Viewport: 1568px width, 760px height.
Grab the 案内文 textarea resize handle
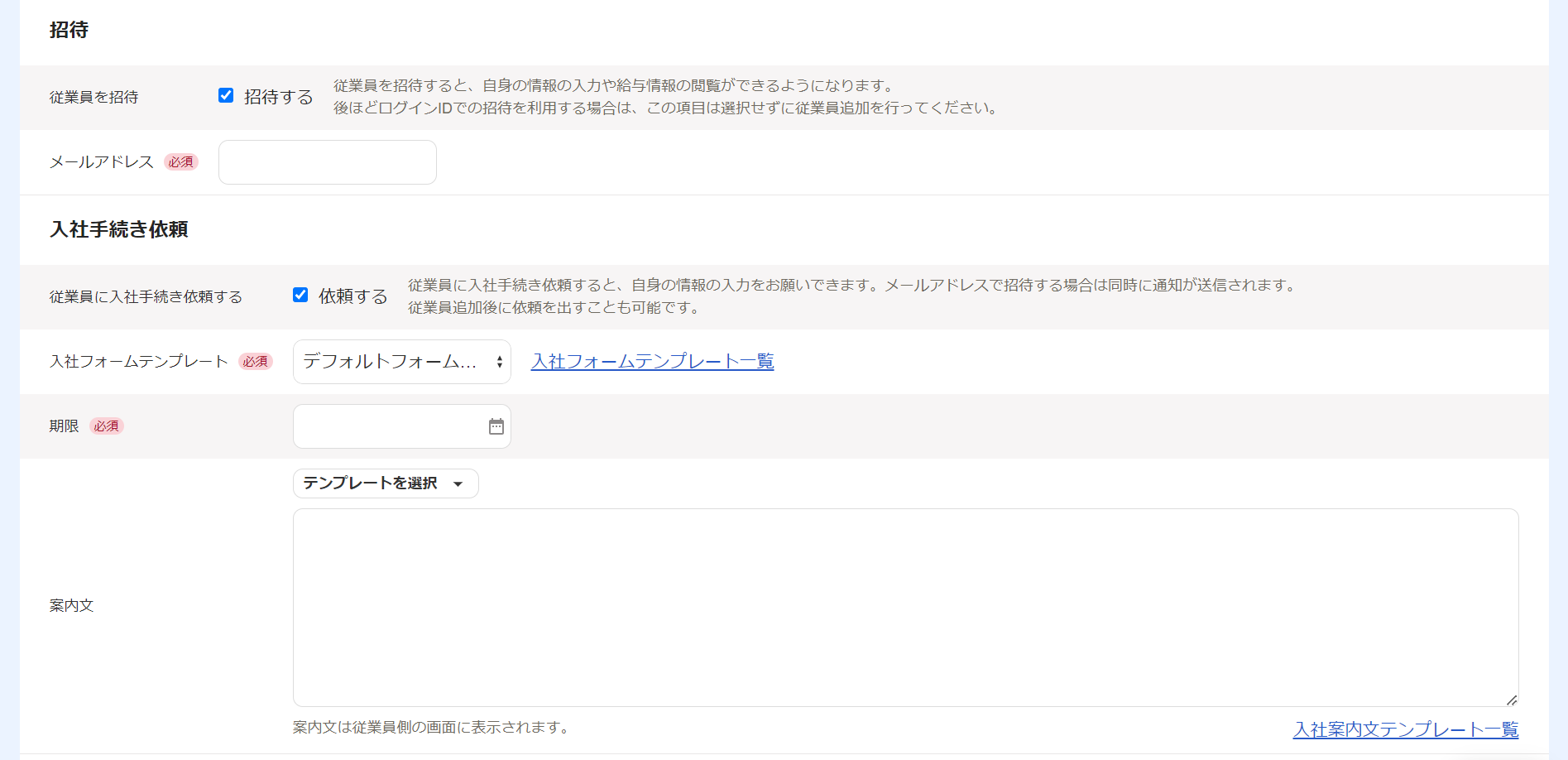tap(1512, 700)
